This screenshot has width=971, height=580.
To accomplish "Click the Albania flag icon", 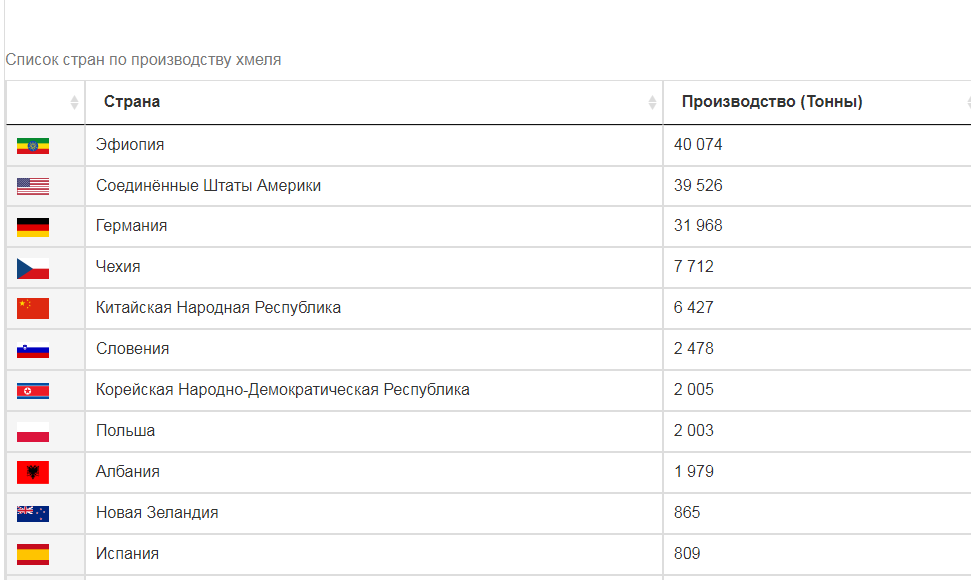I will coord(33,472).
